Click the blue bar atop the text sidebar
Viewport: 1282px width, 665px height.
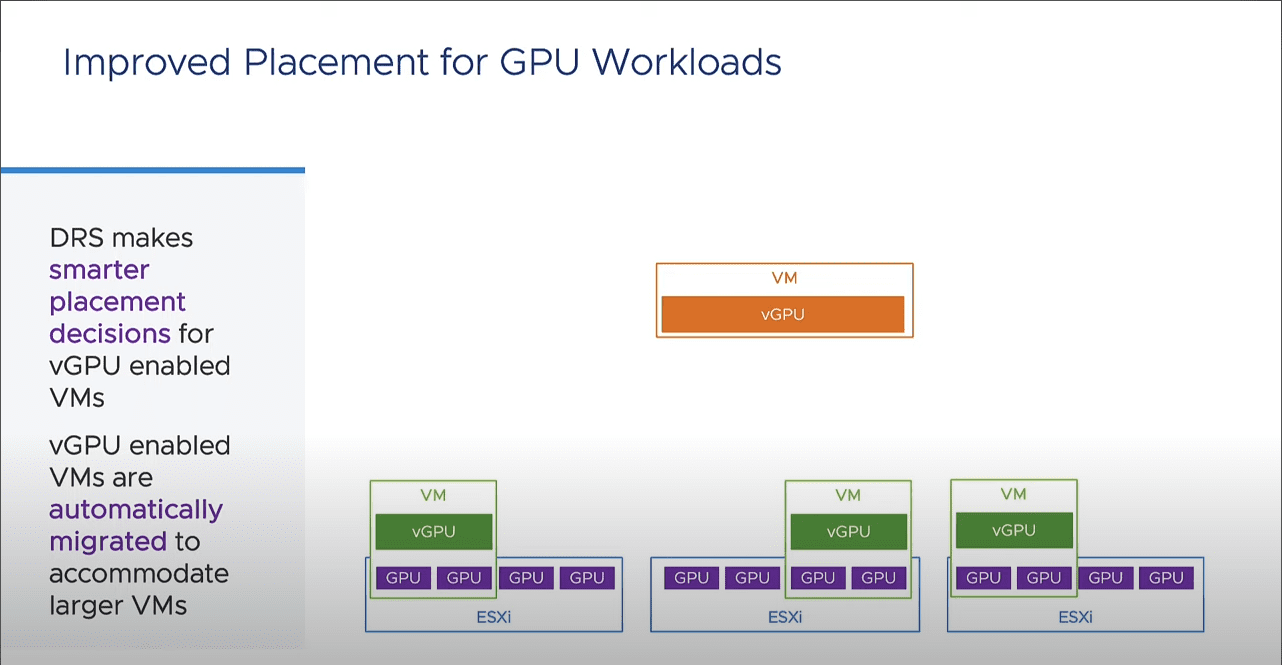pyautogui.click(x=153, y=170)
